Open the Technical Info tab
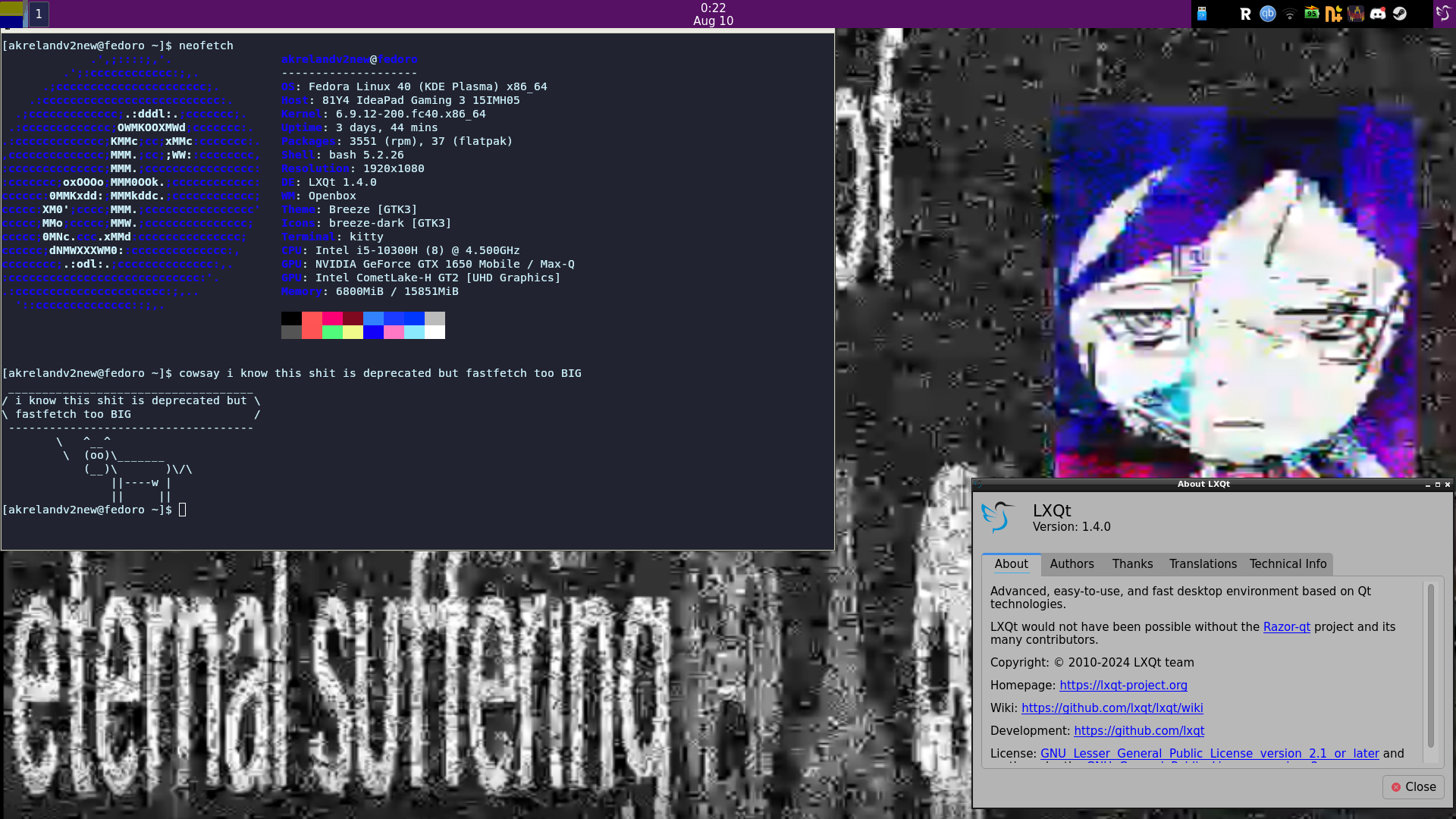1456x819 pixels. click(x=1288, y=564)
